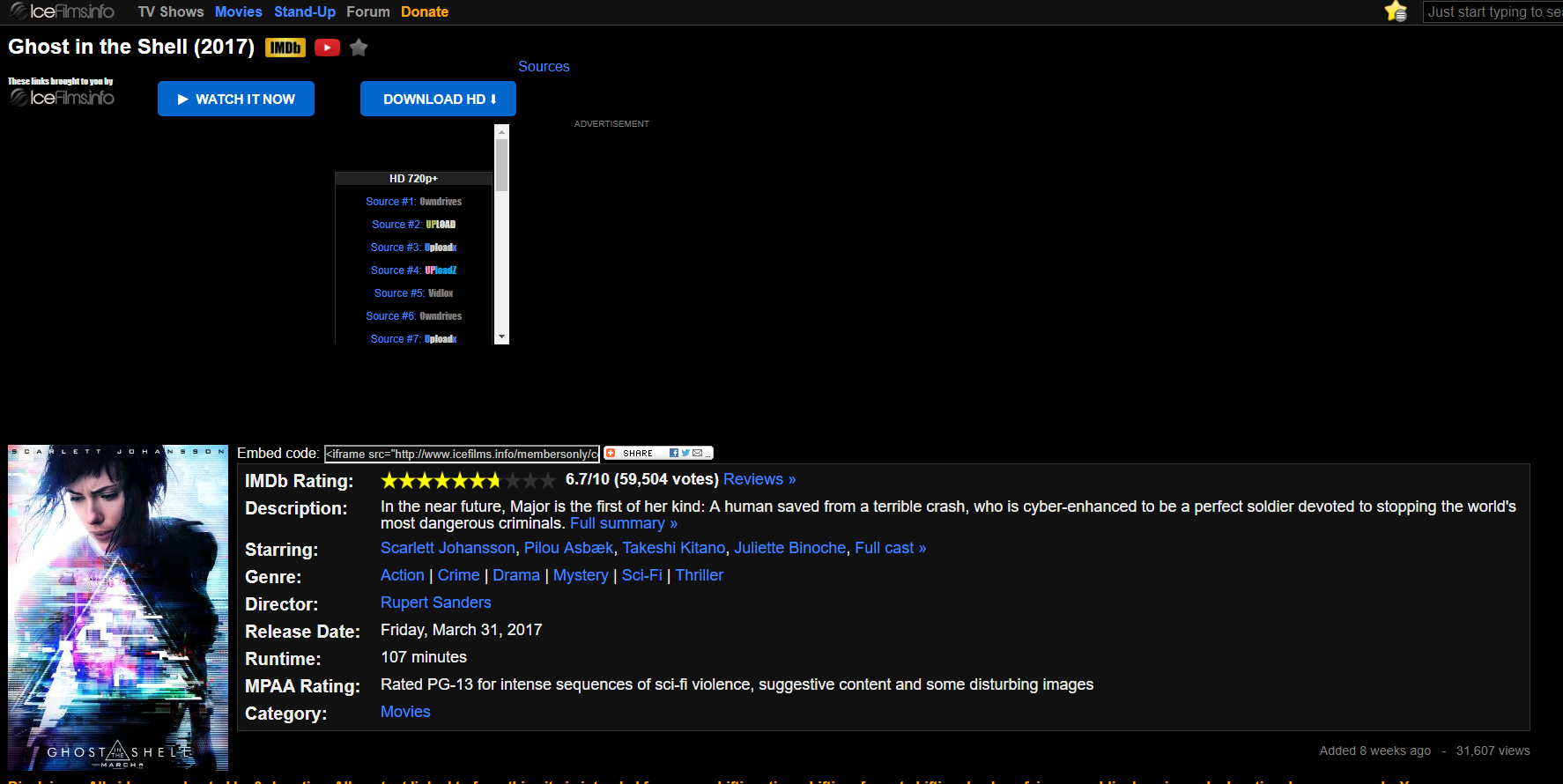
Task: Click the embed code text field
Action: click(462, 454)
